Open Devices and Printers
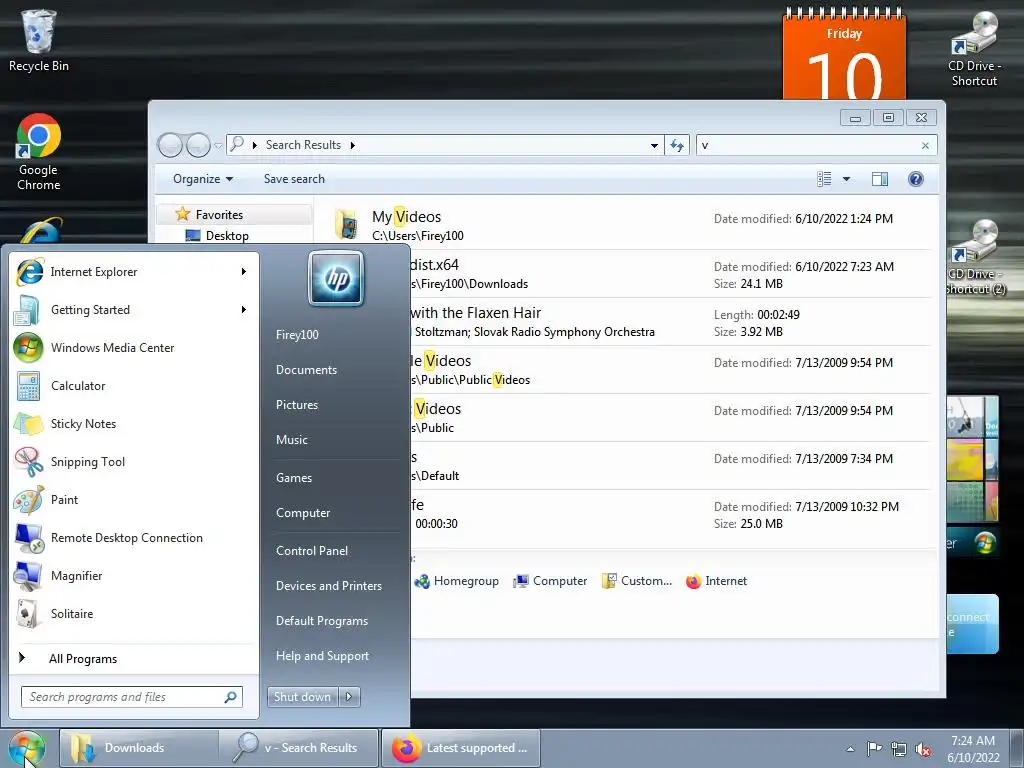1024x768 pixels. point(328,586)
